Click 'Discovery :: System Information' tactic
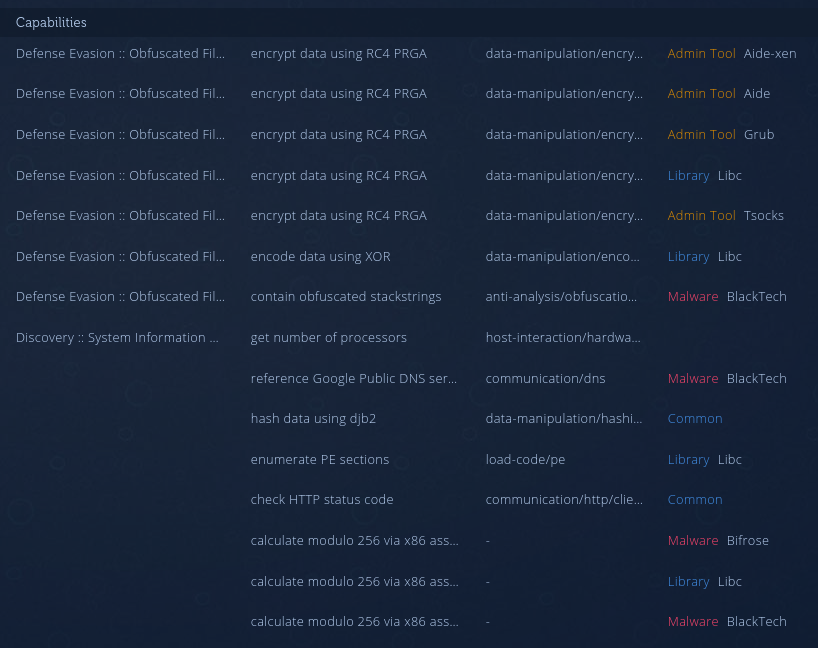Viewport: 818px width, 648px height. (x=117, y=337)
